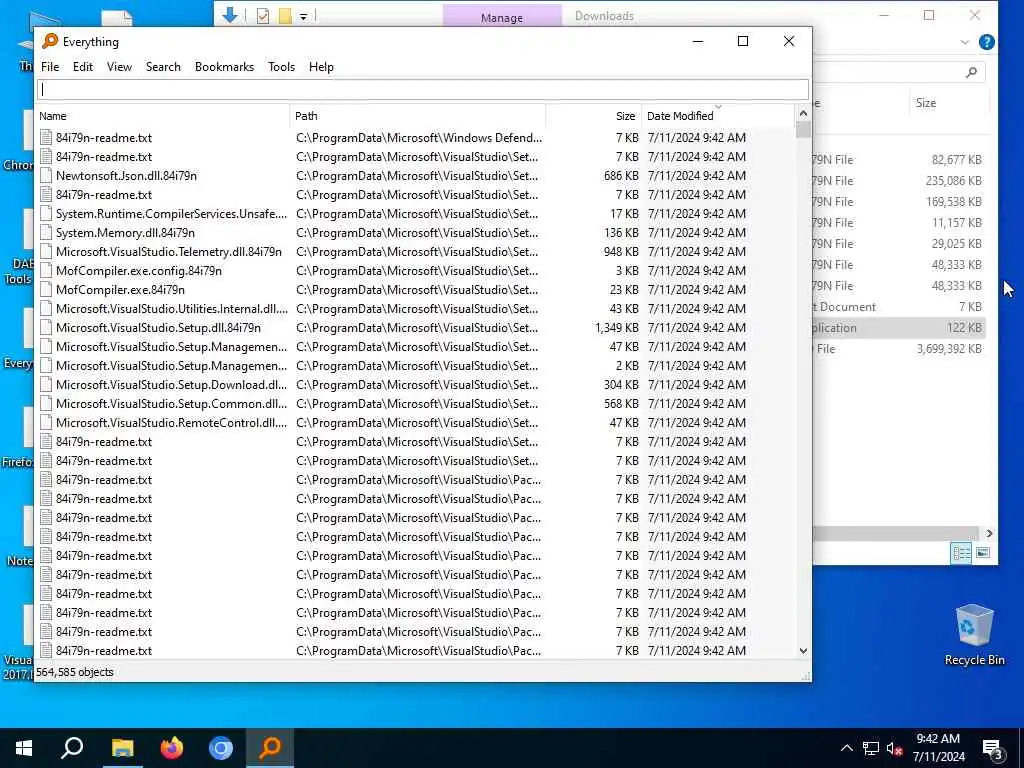Click the scroll down arrow in results list
The width and height of the screenshot is (1024, 768).
[x=803, y=650]
